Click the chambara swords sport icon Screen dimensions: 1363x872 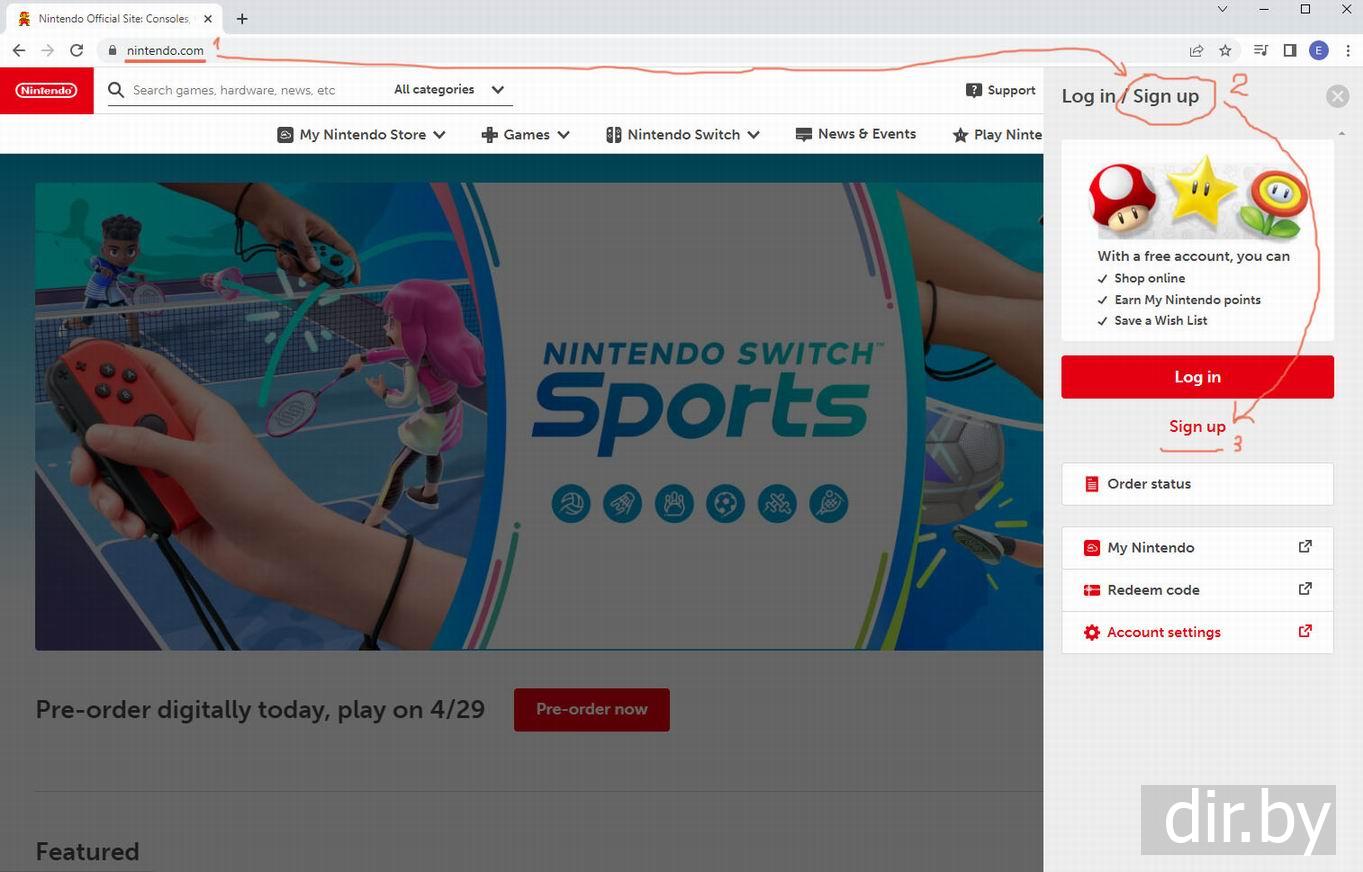click(x=777, y=503)
